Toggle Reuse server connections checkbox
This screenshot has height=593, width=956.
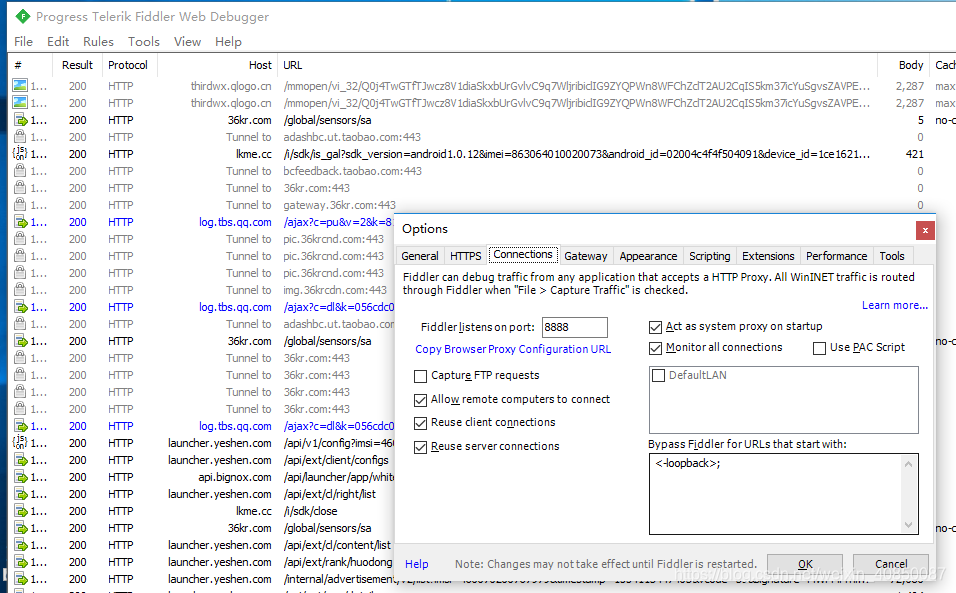[x=420, y=447]
